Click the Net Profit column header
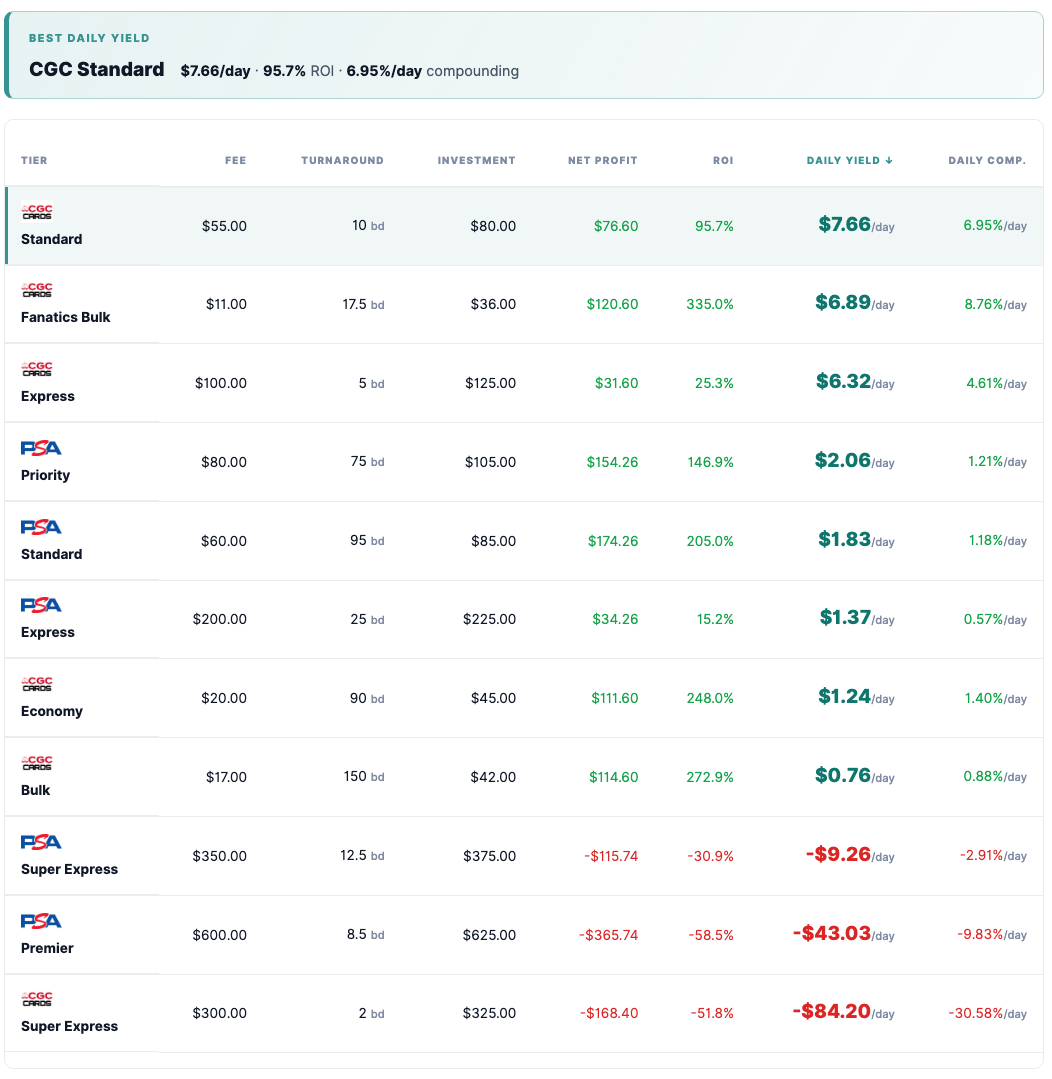This screenshot has width=1052, height=1079. (x=603, y=160)
